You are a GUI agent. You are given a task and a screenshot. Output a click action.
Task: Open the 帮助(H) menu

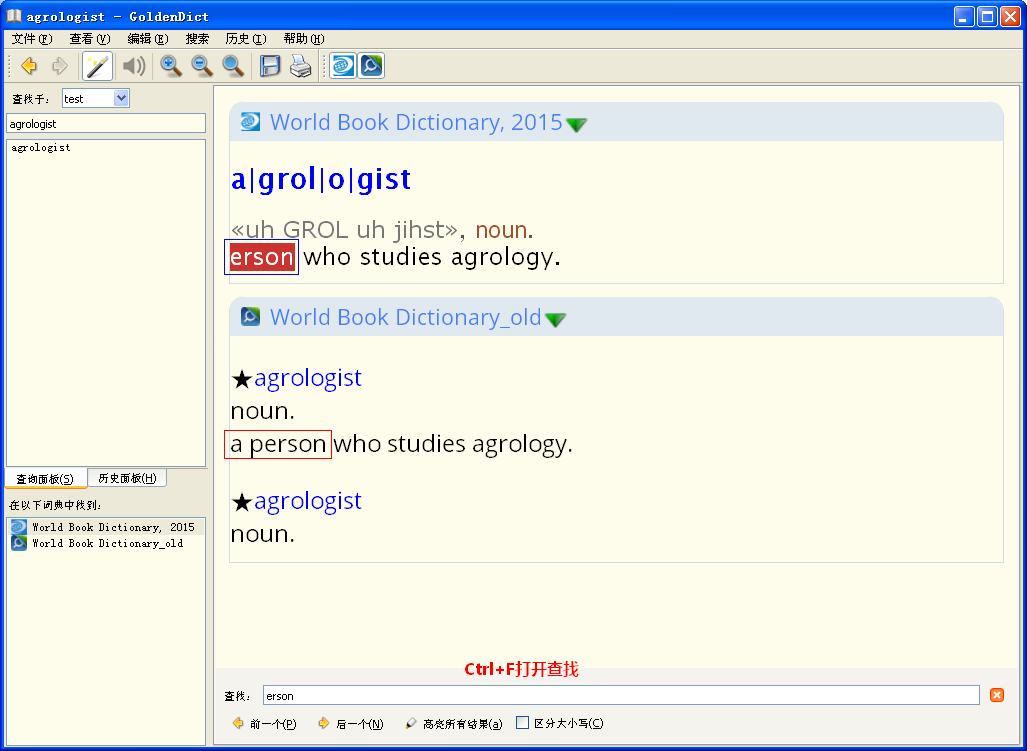click(x=304, y=39)
